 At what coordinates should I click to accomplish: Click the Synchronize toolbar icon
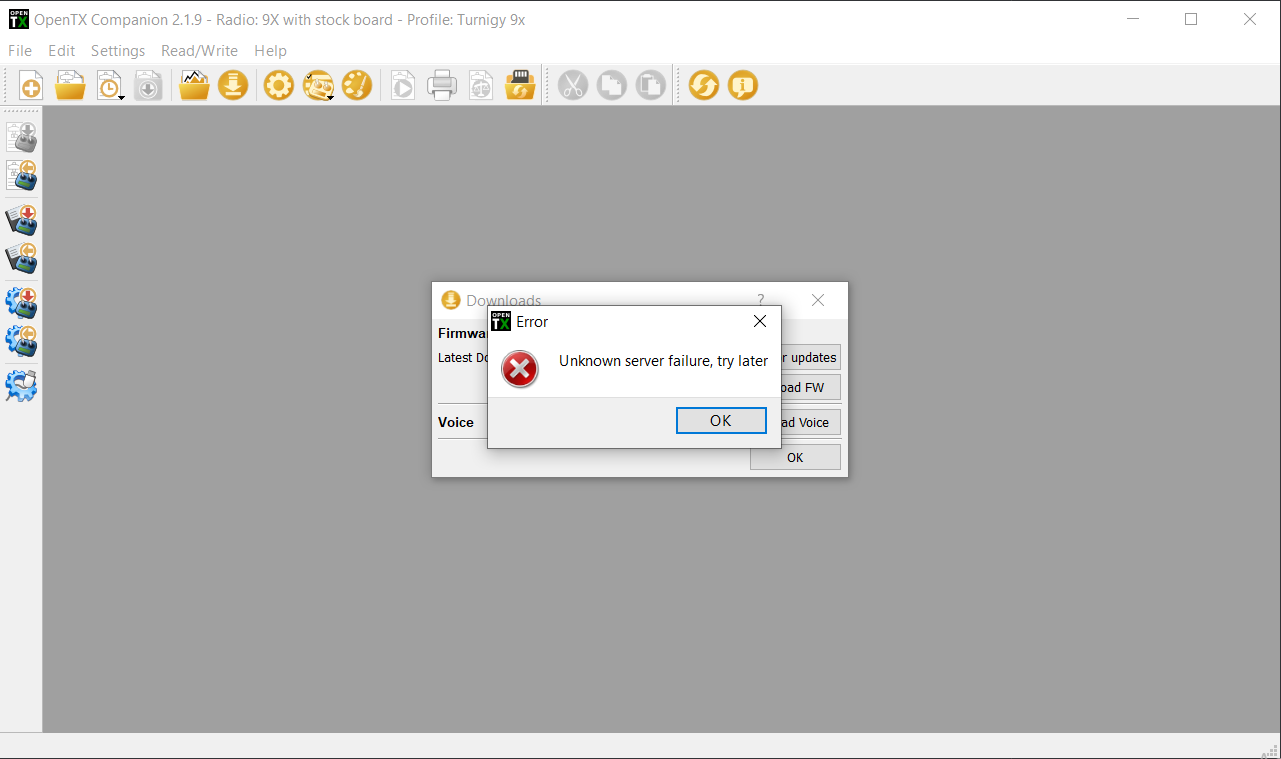click(703, 85)
